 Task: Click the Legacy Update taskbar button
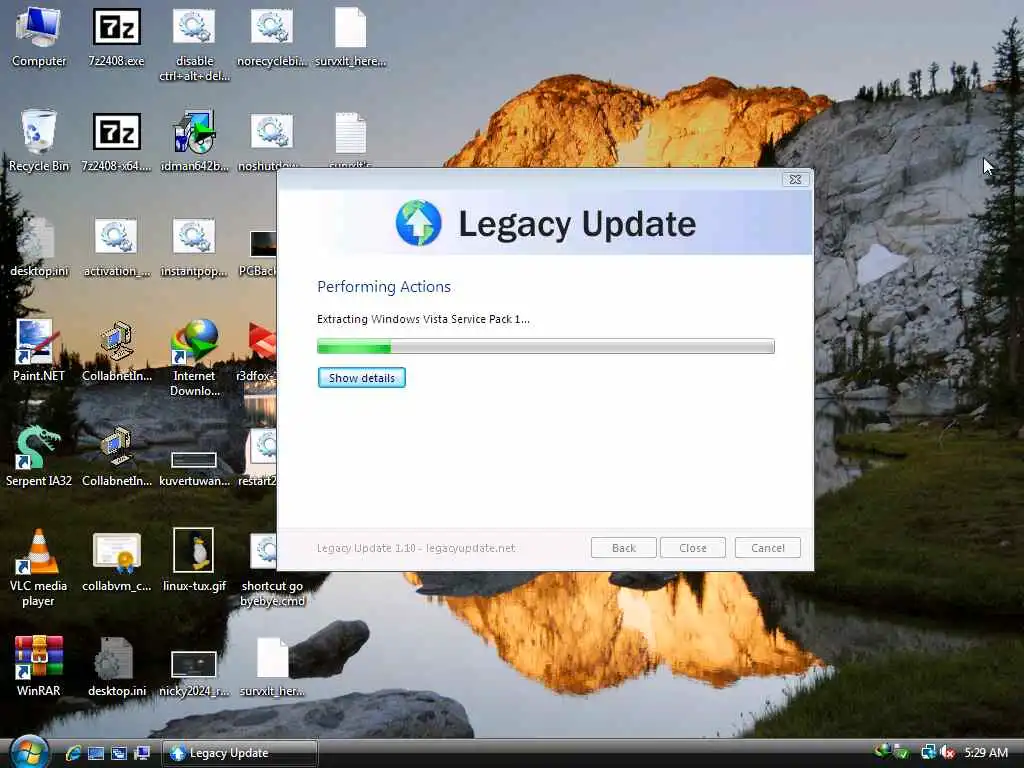(239, 753)
